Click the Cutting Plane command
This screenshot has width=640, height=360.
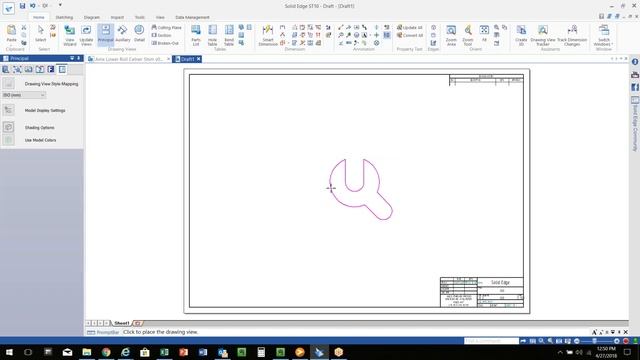tap(167, 27)
